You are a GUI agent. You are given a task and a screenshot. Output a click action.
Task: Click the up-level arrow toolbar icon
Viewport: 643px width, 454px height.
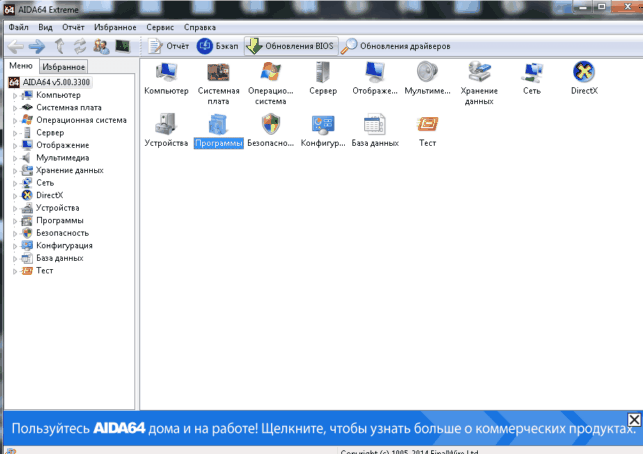click(60, 46)
